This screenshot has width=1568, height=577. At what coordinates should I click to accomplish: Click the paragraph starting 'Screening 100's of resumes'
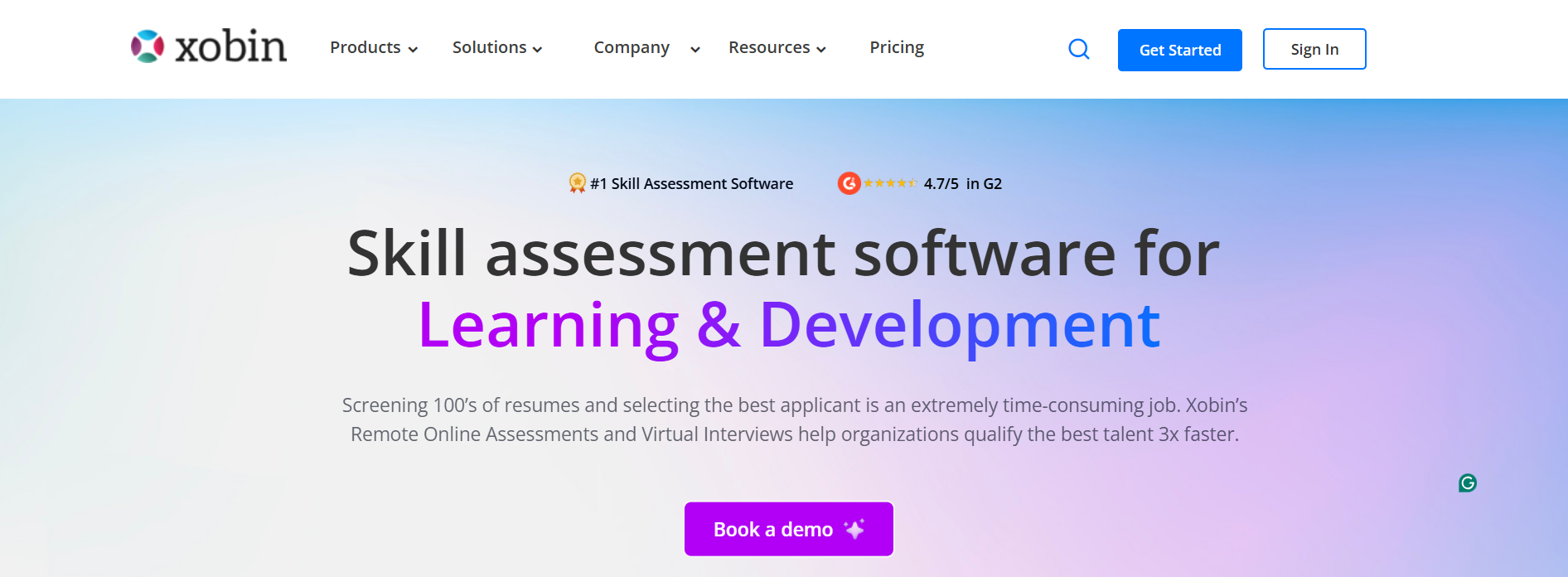[x=795, y=419]
